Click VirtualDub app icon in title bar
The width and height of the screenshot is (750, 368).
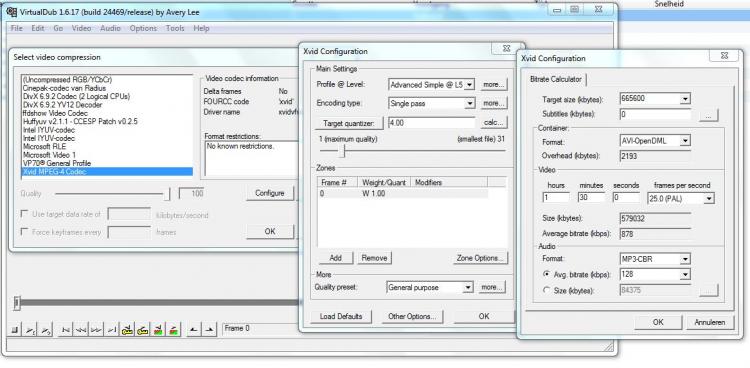coord(11,11)
